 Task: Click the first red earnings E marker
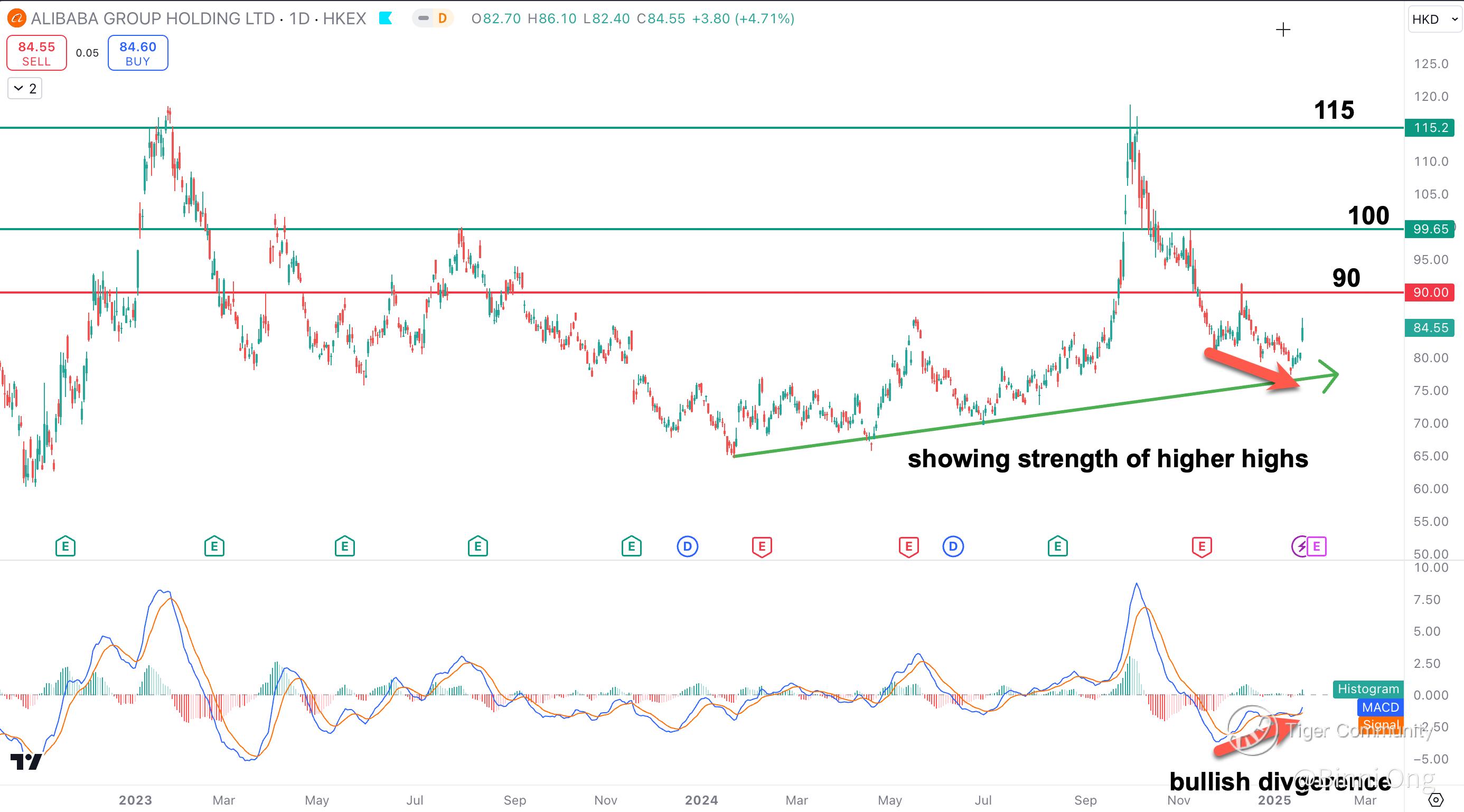click(x=762, y=546)
